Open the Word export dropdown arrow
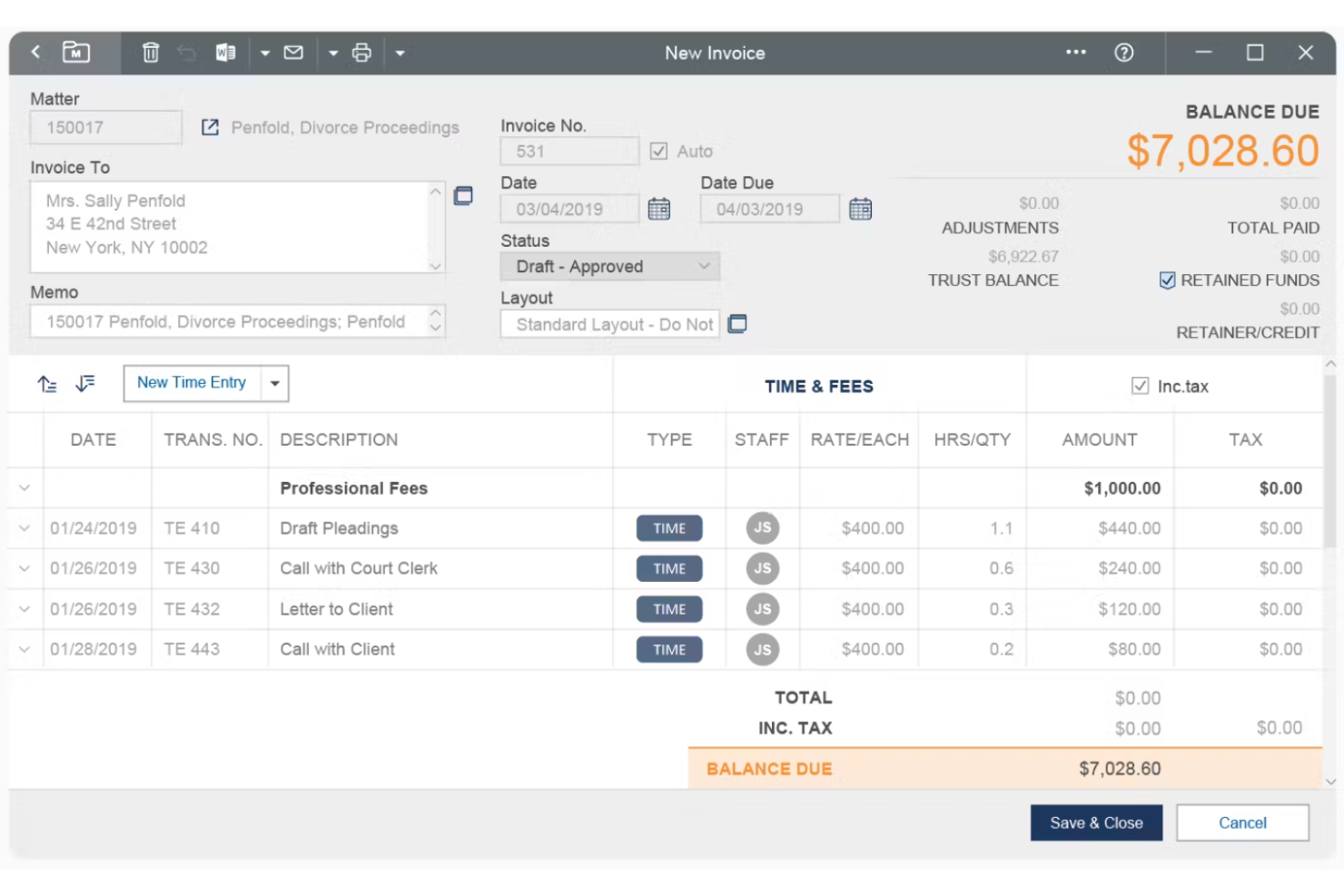Image resolution: width=1344 pixels, height=896 pixels. [265, 53]
